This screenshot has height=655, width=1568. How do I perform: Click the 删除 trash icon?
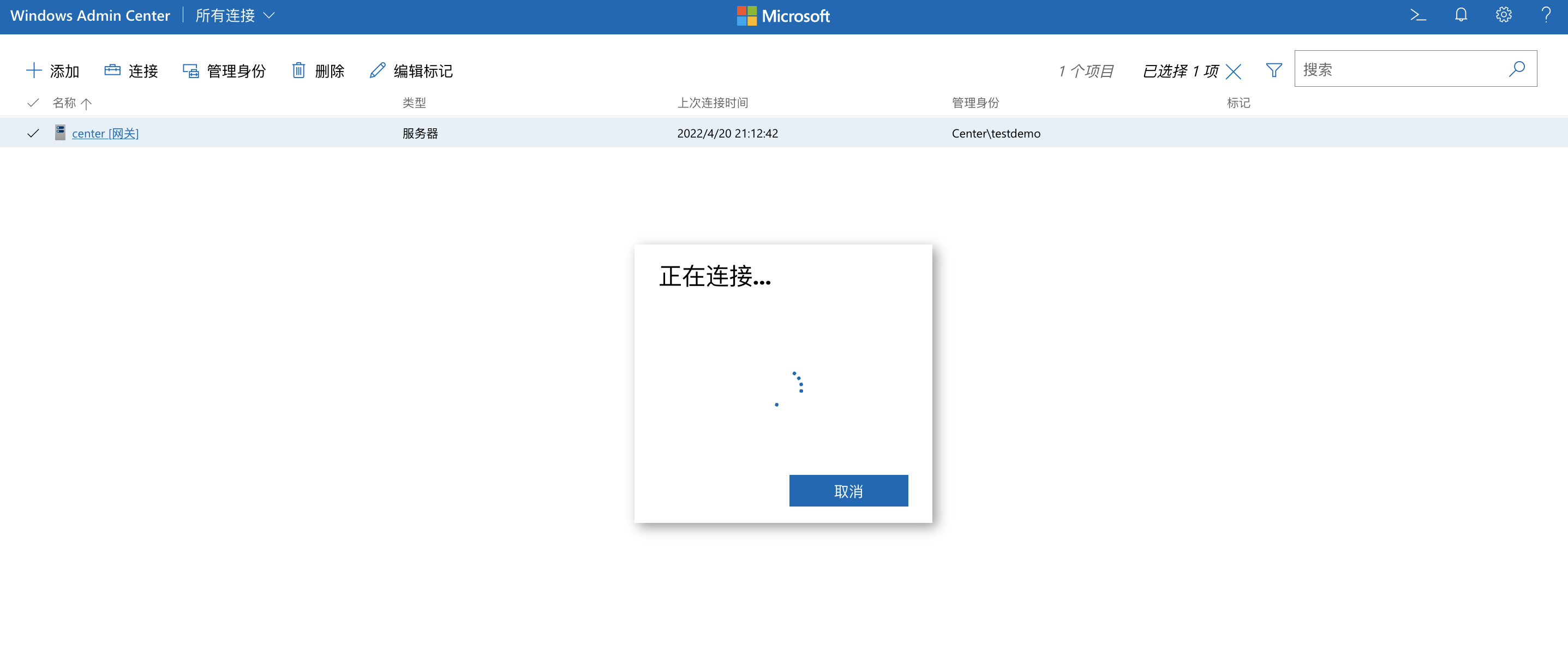[x=299, y=70]
